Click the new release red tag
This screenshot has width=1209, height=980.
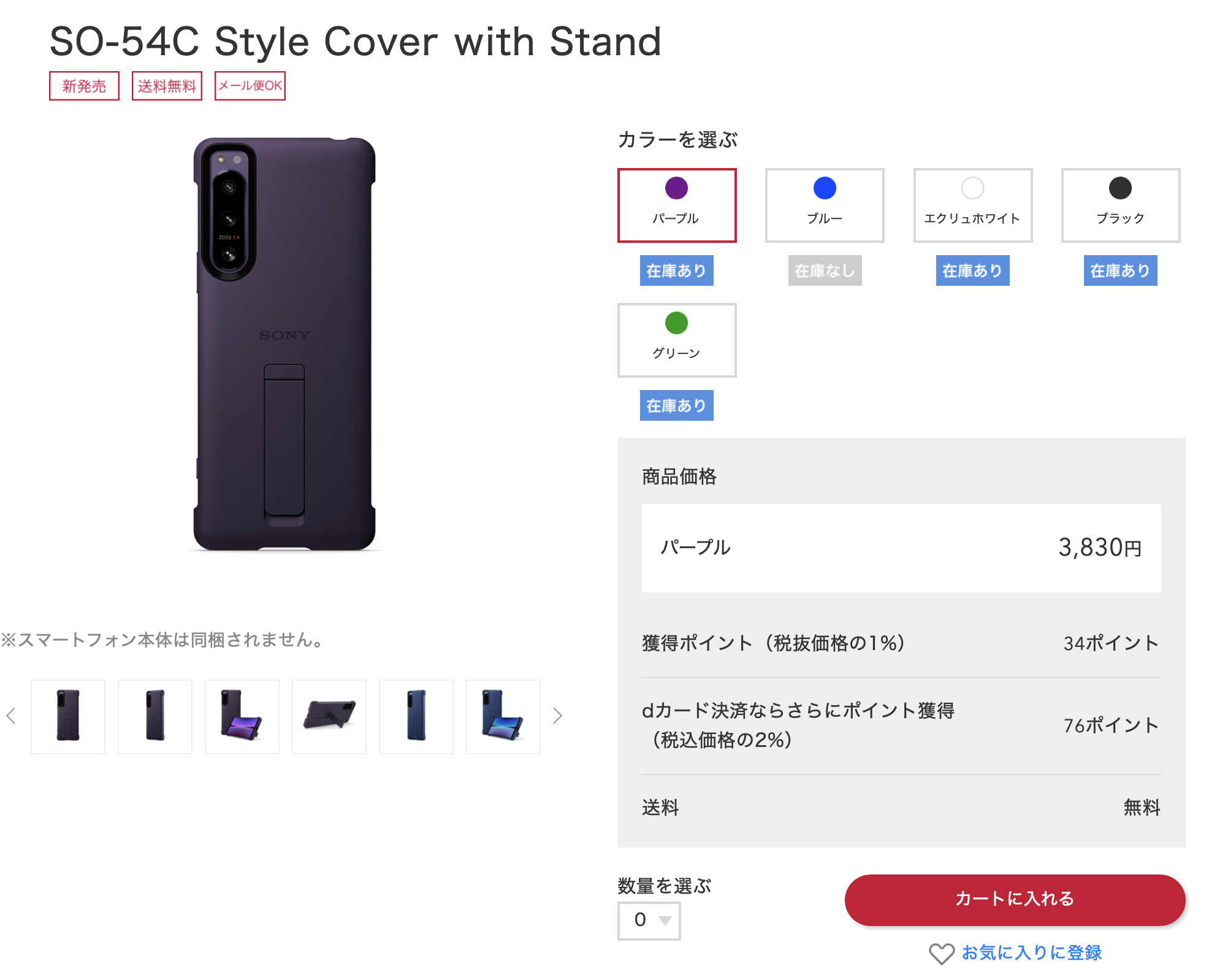(x=84, y=86)
